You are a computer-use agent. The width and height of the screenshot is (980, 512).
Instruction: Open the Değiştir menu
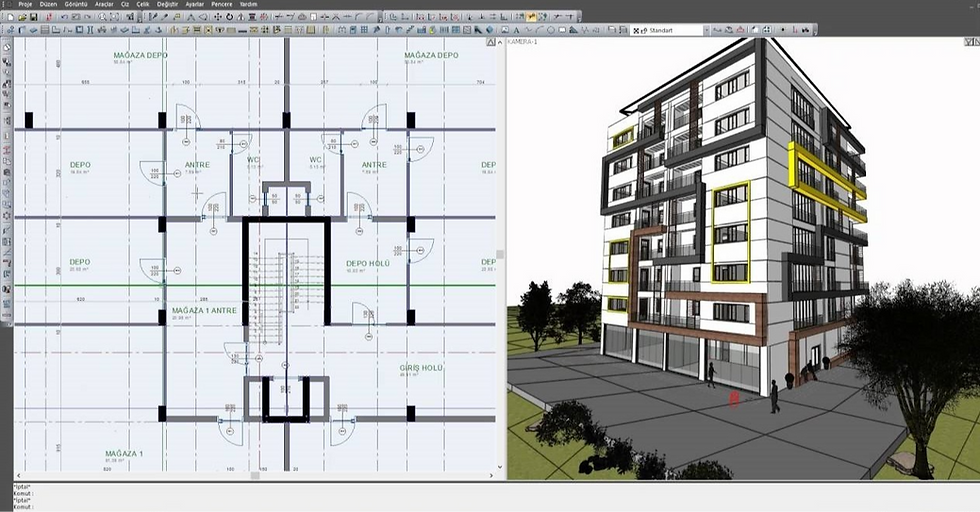168,4
